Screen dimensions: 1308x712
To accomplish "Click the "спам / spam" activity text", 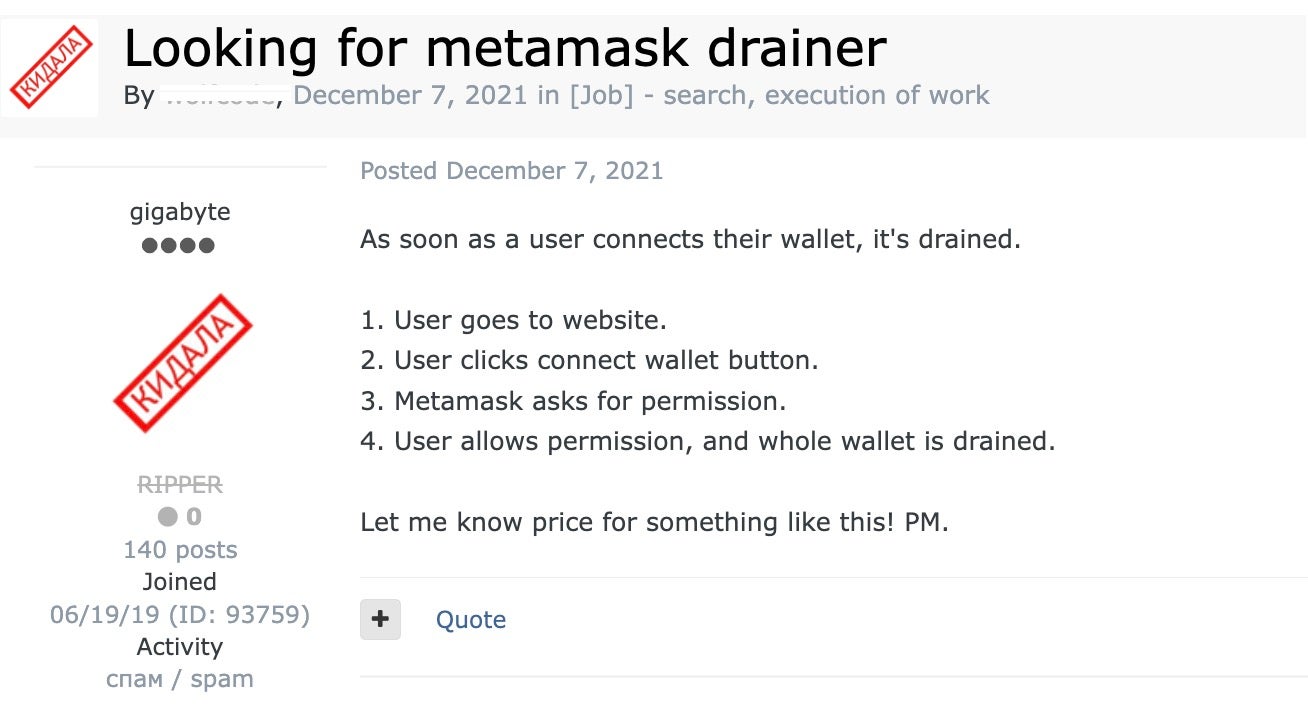I will [180, 679].
